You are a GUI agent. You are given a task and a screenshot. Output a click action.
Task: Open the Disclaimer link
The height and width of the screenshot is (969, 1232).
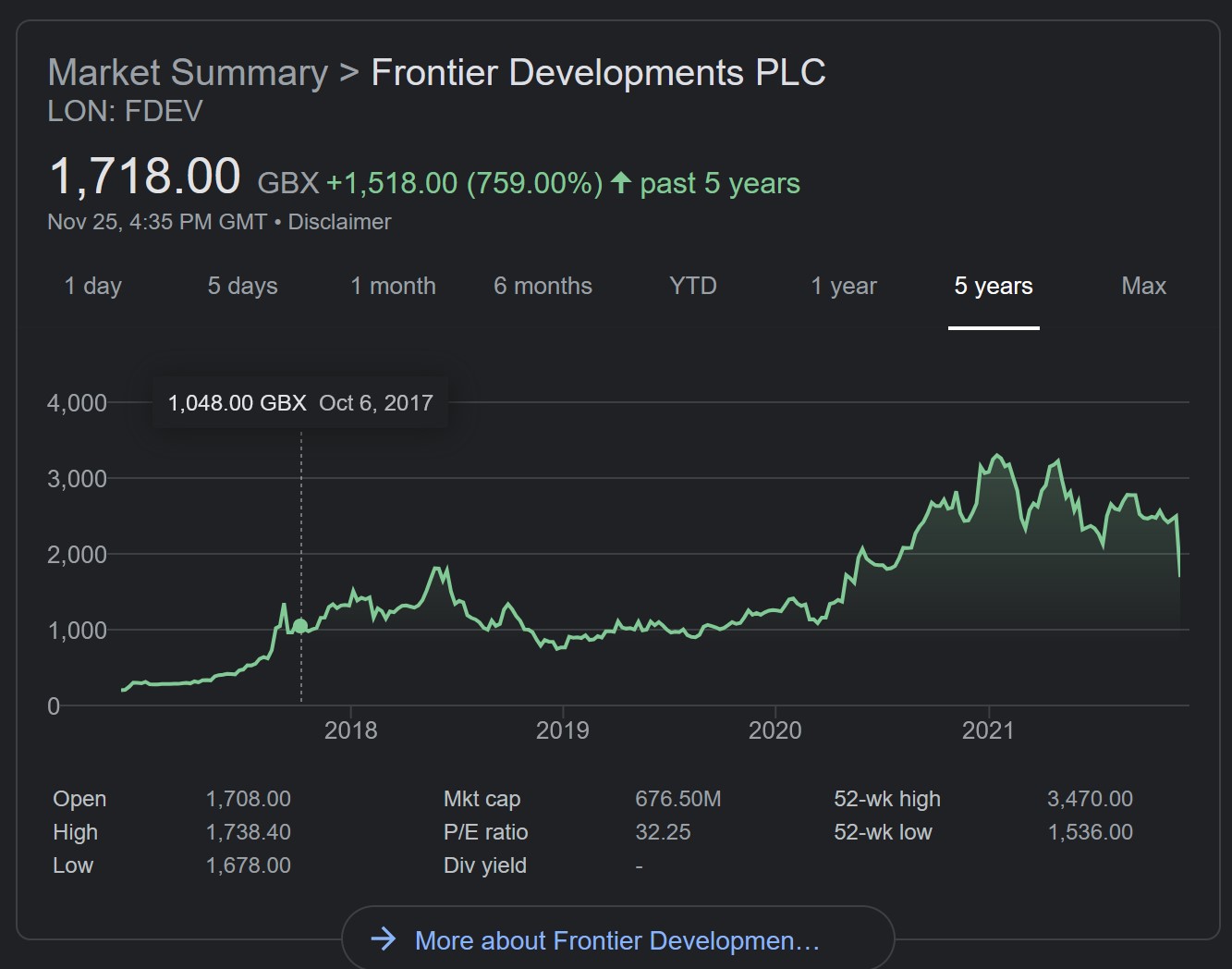[x=339, y=222]
